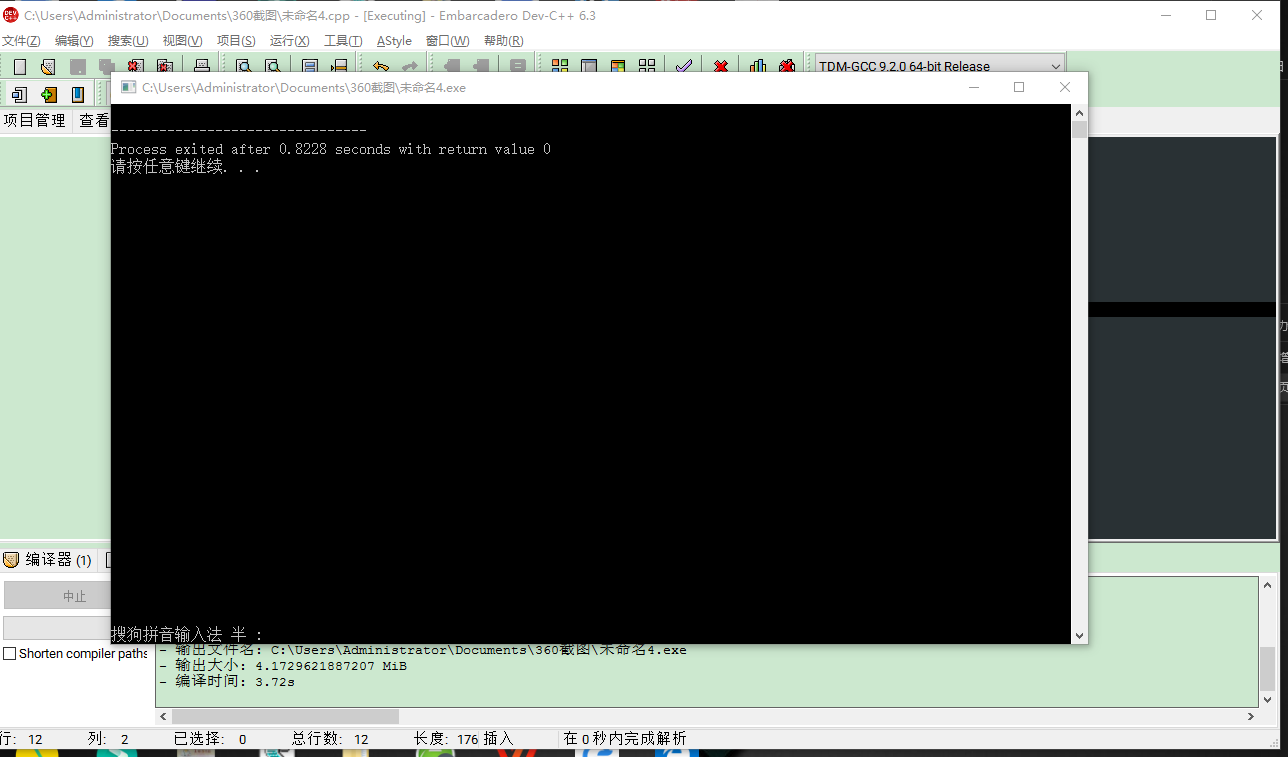Open the 帮助(R) menu
Image resolution: width=1288 pixels, height=757 pixels.
503,41
